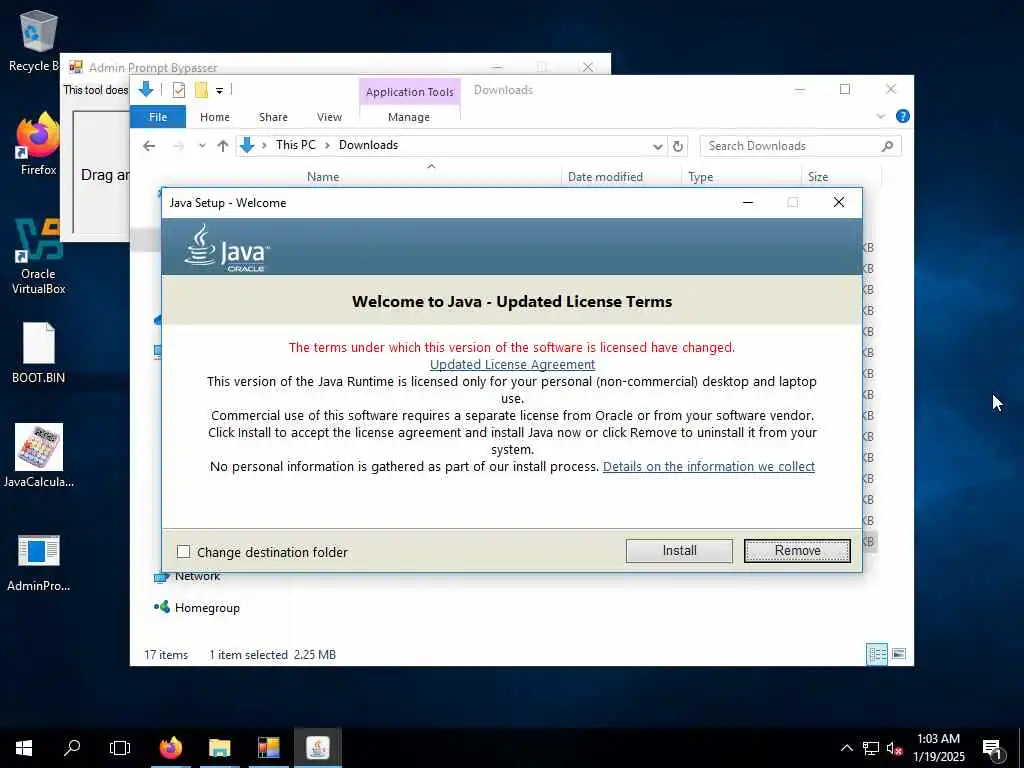Open the Updated License Agreement link
This screenshot has width=1024, height=768.
point(512,364)
